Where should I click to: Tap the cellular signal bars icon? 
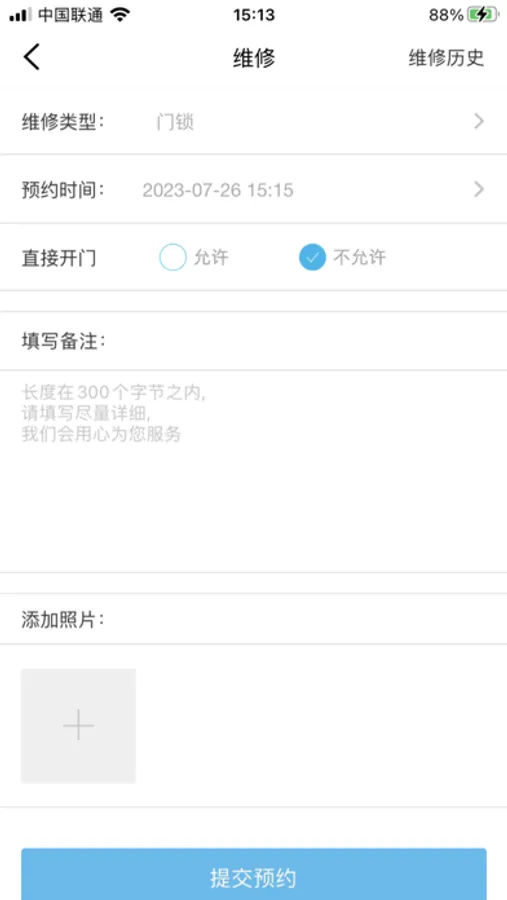pos(21,15)
